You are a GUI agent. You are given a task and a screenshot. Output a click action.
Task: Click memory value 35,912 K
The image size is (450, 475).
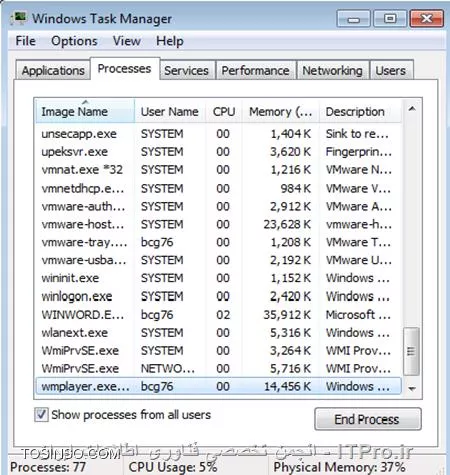tap(287, 315)
